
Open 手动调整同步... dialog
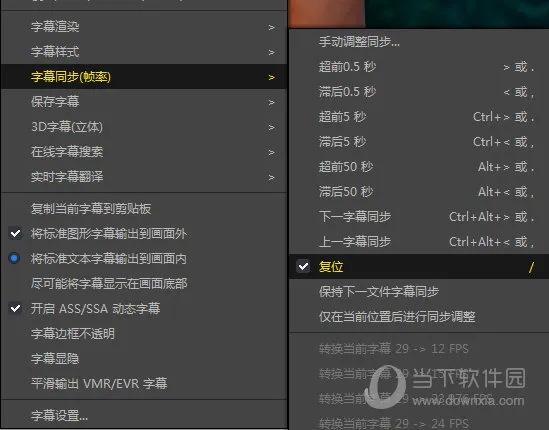coord(419,42)
